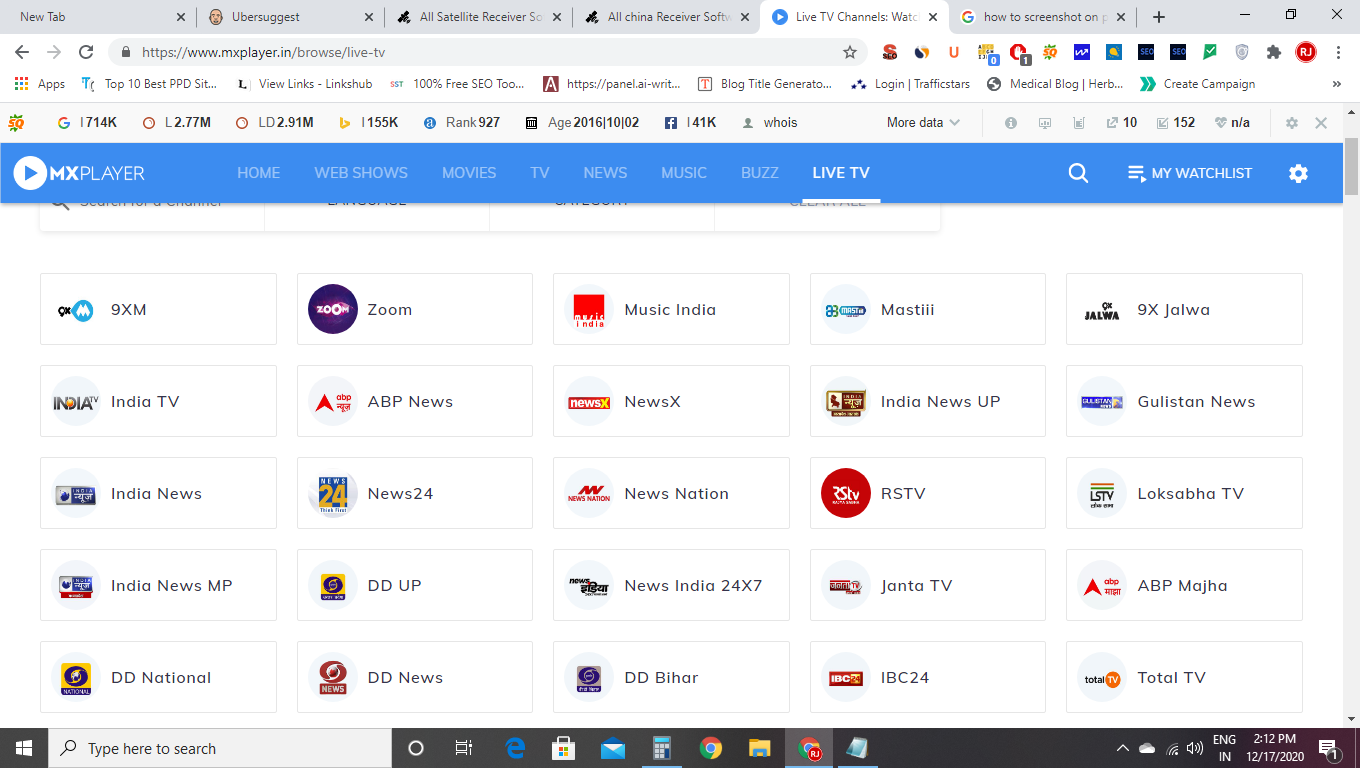Open the TV navigation tab

540,173
